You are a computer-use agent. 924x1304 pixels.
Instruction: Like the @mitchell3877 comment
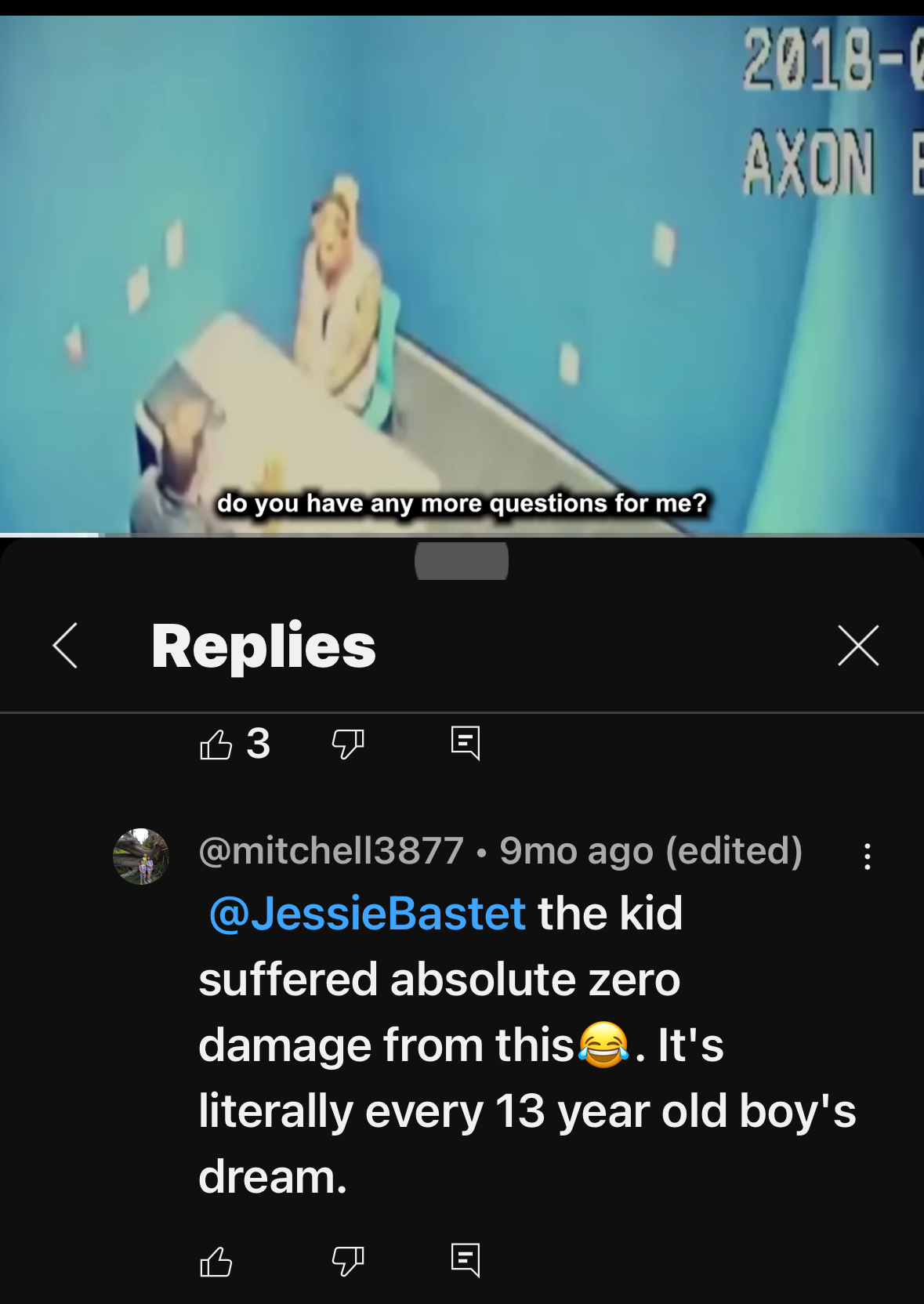coord(216,1261)
